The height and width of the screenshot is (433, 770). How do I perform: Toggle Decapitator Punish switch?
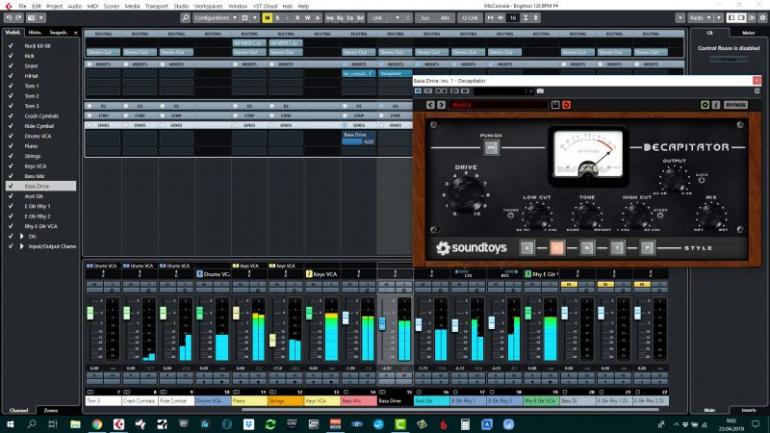pos(491,147)
